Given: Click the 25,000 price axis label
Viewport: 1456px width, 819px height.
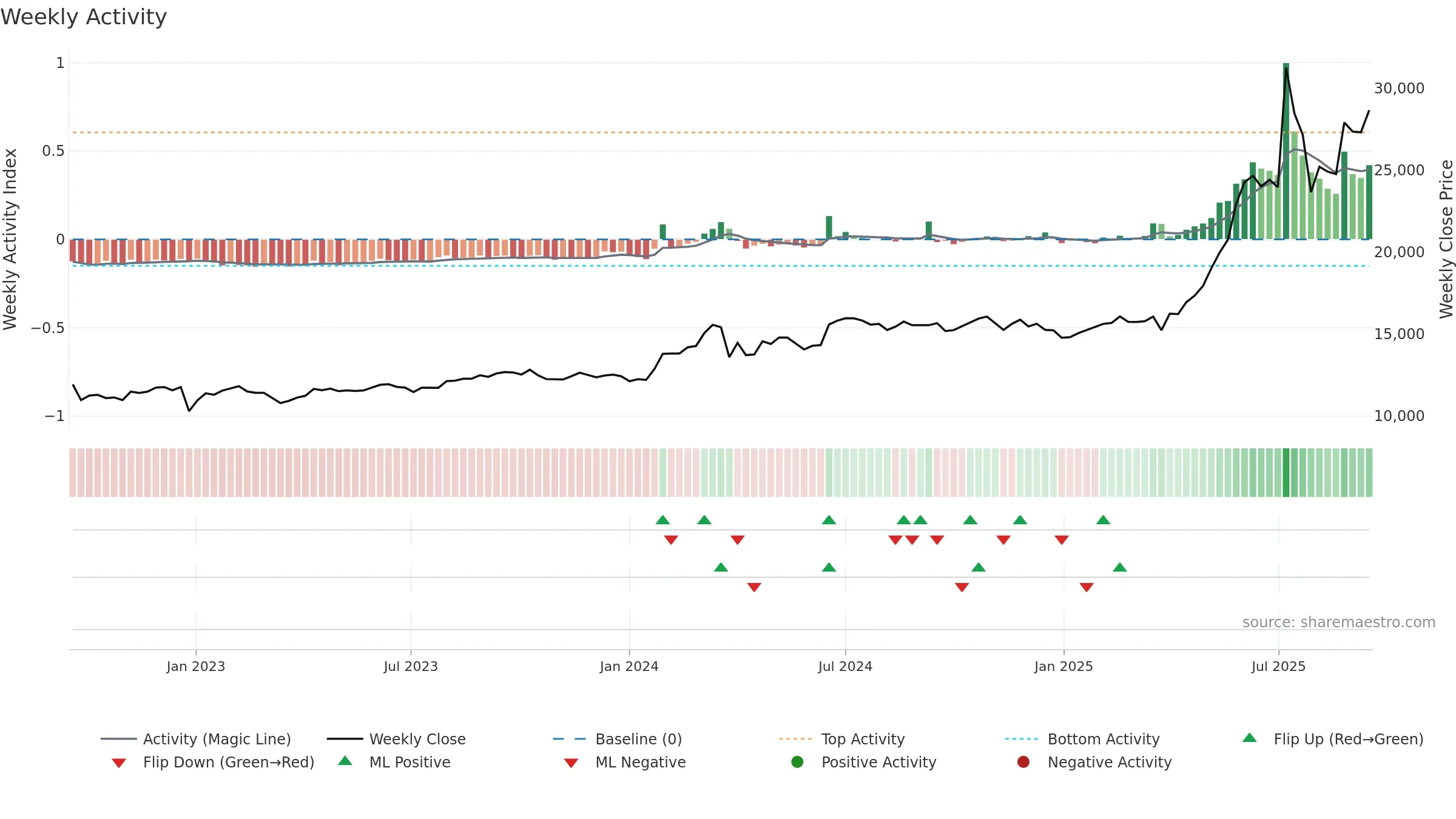Looking at the screenshot, I should click(x=1399, y=170).
